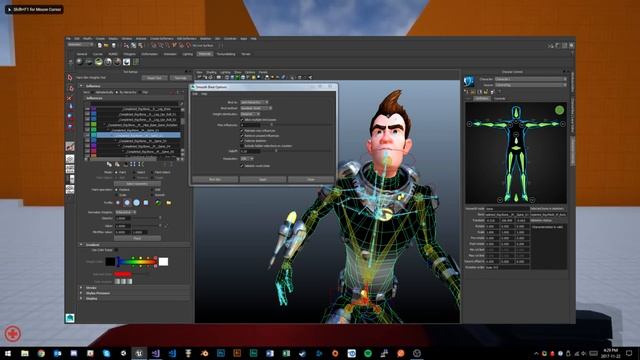Click the first gray sphere shelf icon

80,62
